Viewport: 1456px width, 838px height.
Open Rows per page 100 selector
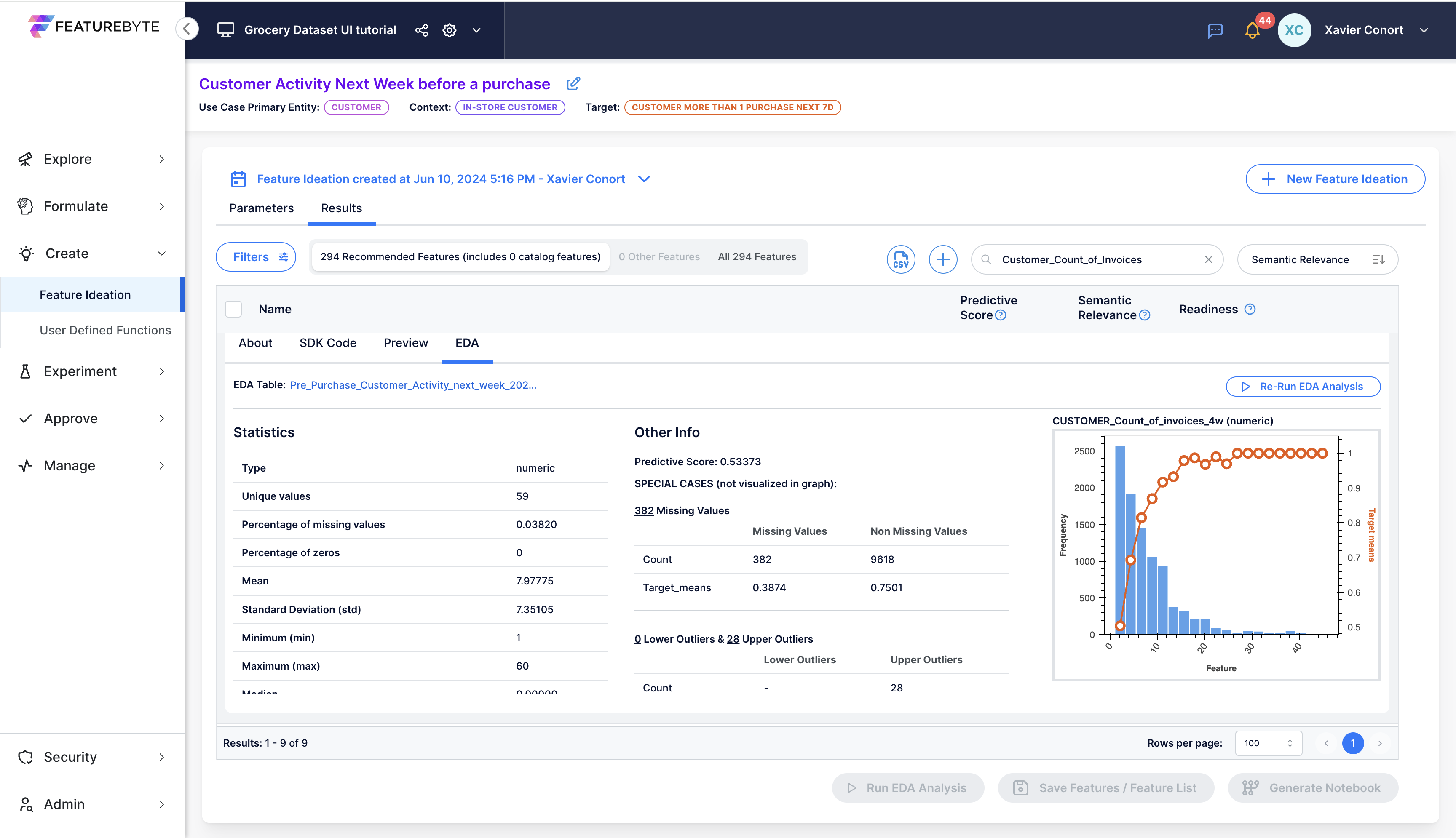click(x=1269, y=743)
